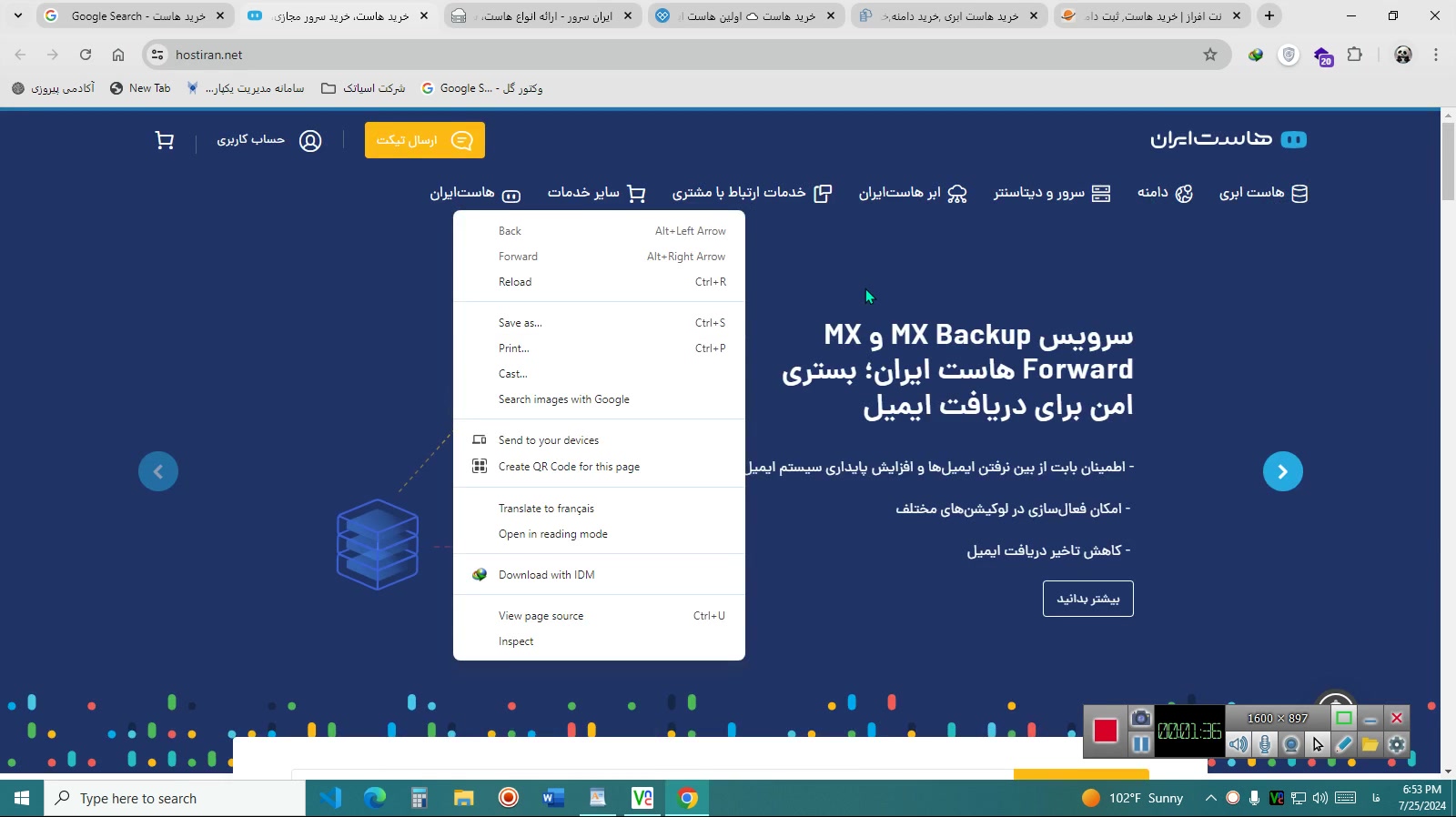Open the Chrome three-dot menu
The height and width of the screenshot is (817, 1456).
point(1436,55)
